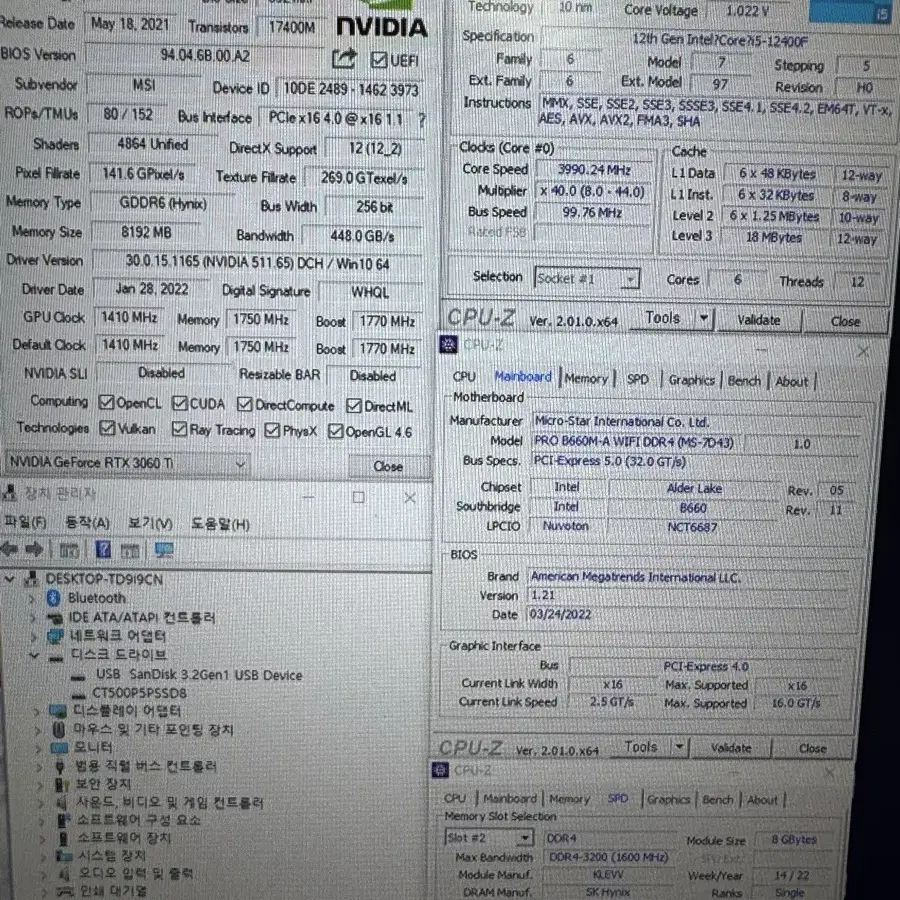Click the Bus Interface question mark icon
900x900 pixels.
click(x=422, y=120)
